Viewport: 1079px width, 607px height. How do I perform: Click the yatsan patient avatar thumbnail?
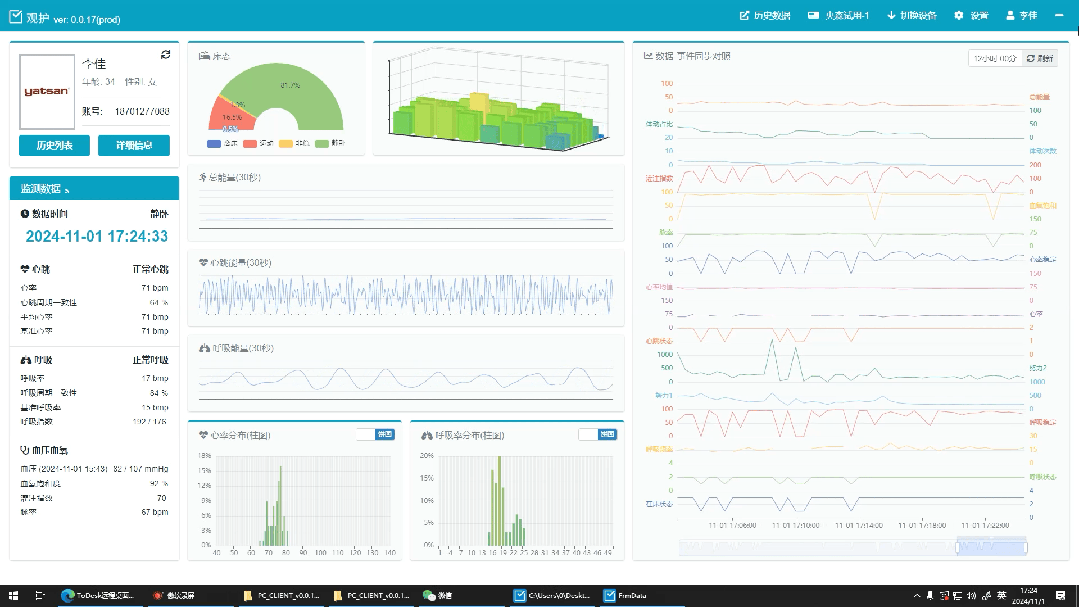[47, 92]
